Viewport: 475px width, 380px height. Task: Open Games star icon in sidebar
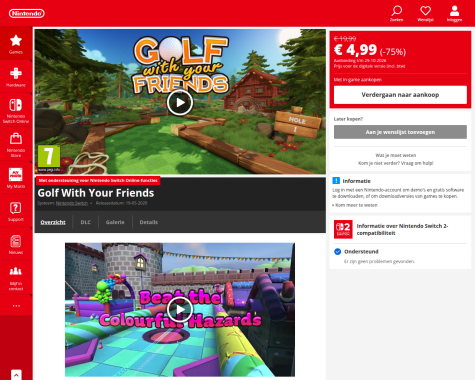tap(16, 41)
